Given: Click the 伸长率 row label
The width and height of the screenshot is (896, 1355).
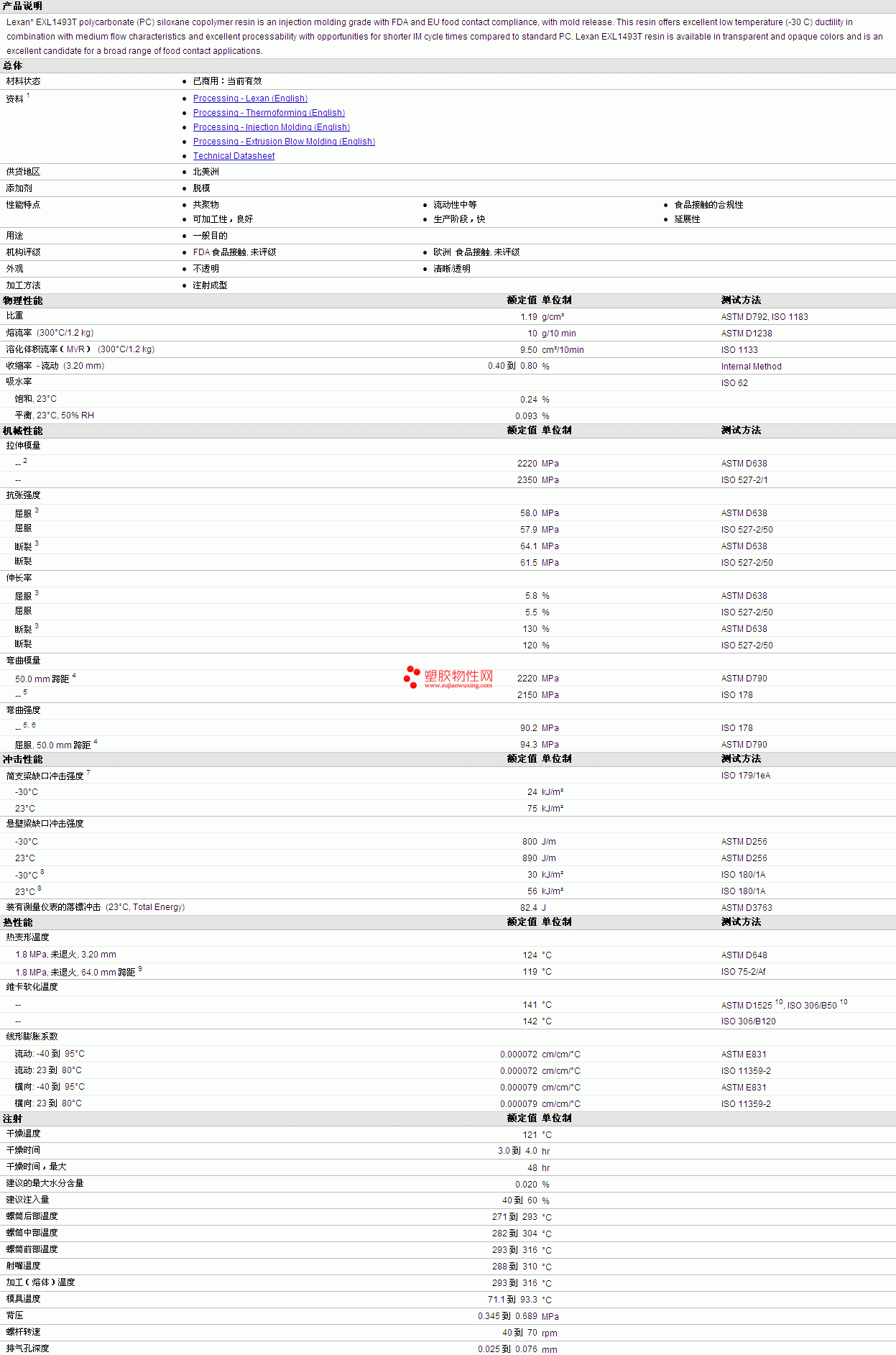Looking at the screenshot, I should 19,578.
